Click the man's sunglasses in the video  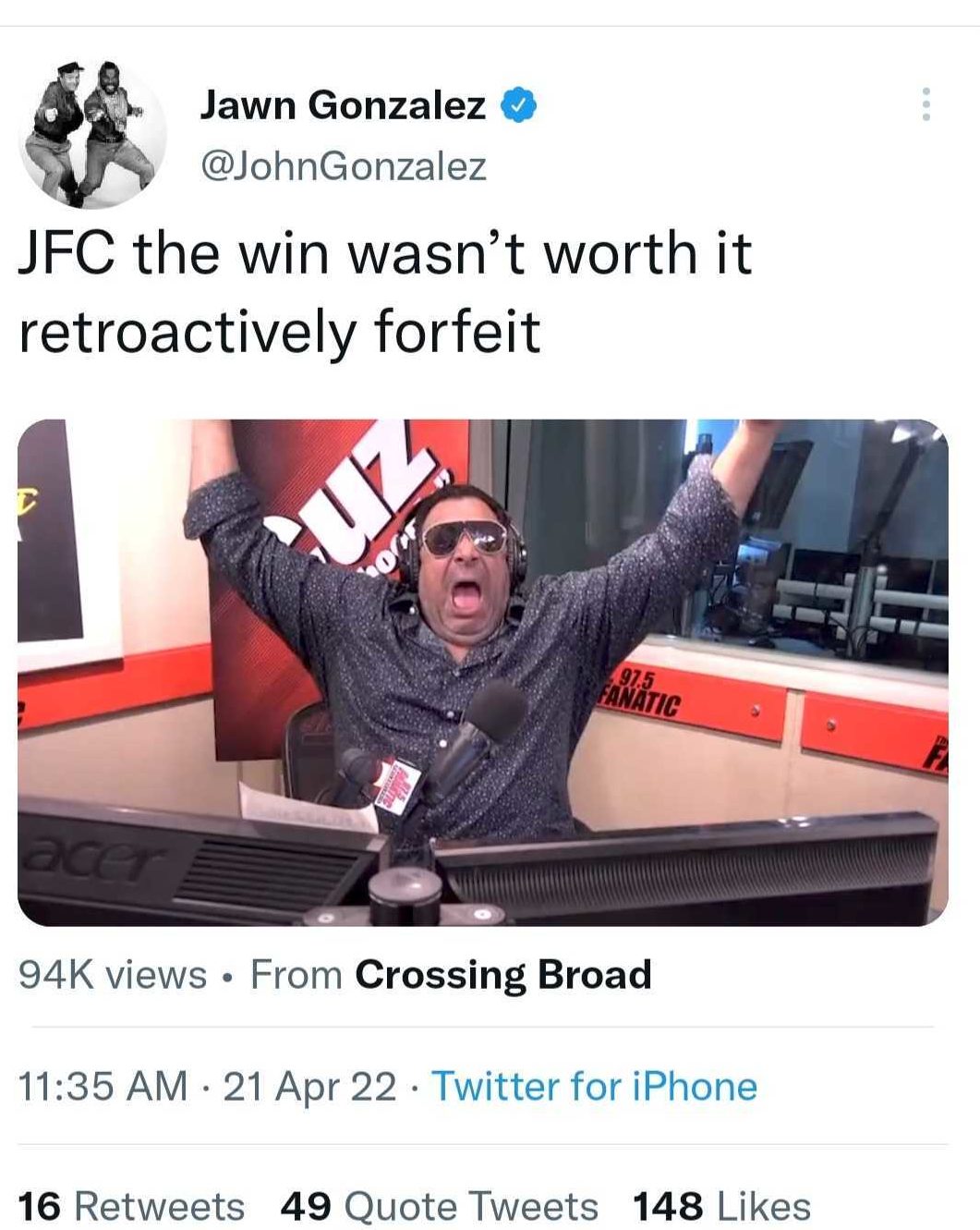pyautogui.click(x=465, y=539)
